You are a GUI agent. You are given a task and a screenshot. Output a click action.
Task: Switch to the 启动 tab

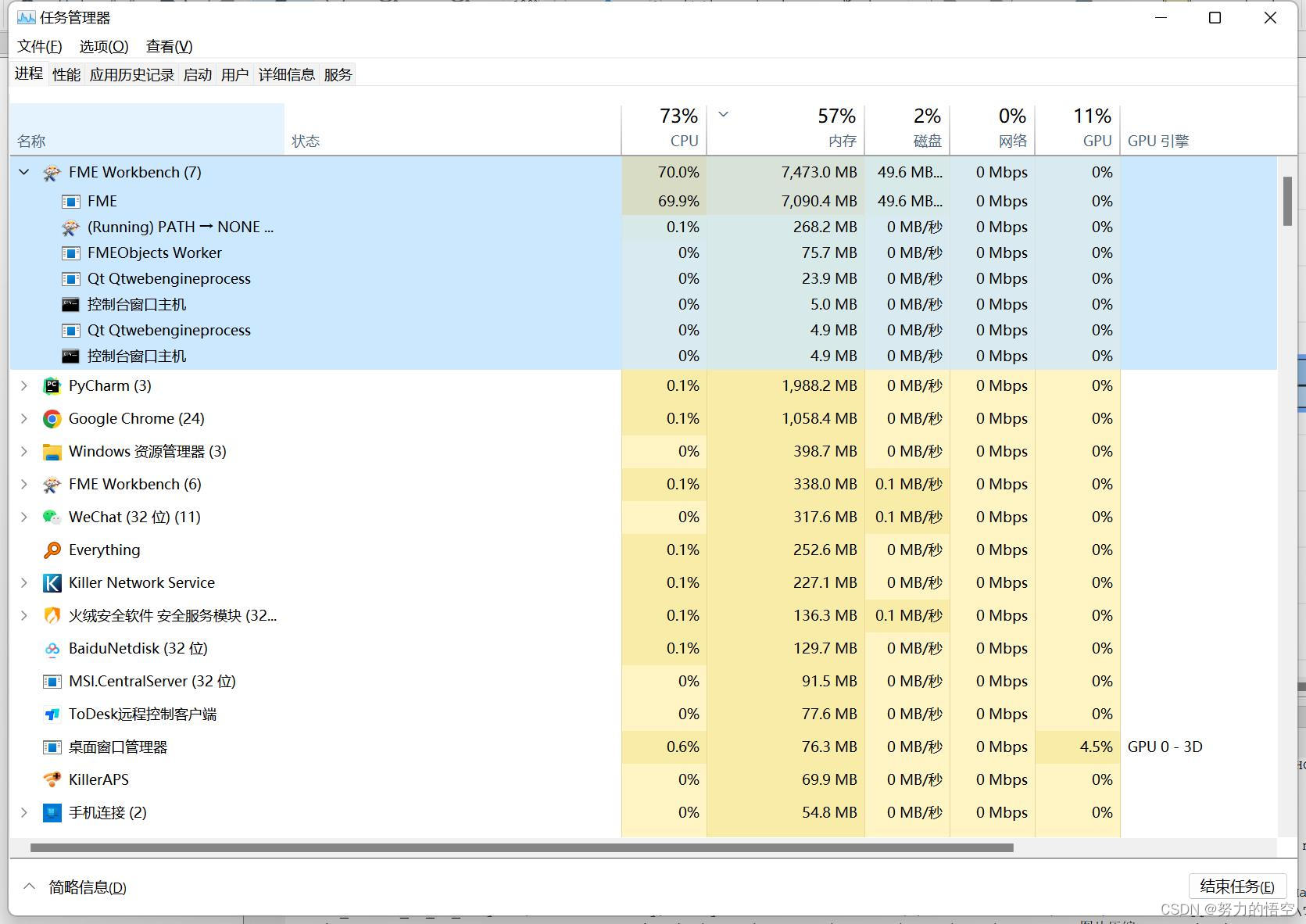point(198,74)
